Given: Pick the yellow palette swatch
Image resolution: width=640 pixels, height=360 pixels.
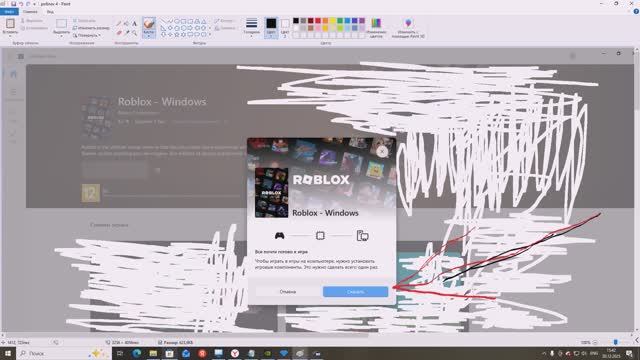Looking at the screenshot, I should click(x=333, y=21).
